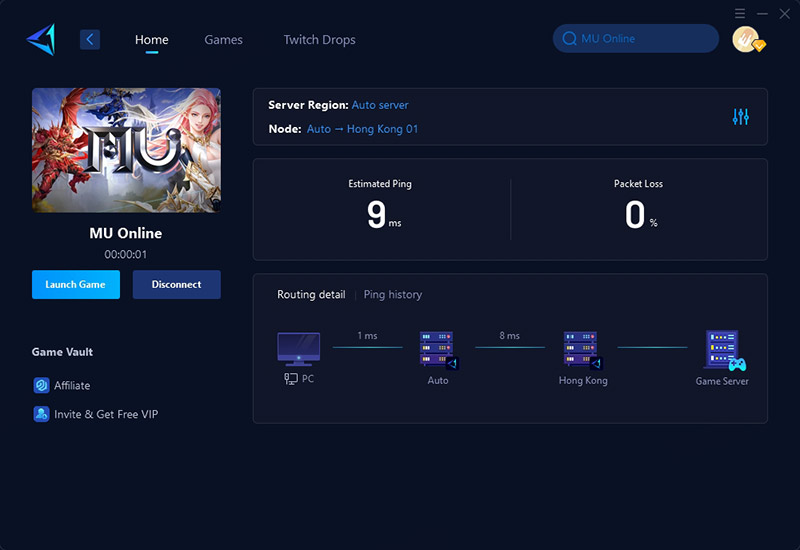
Task: Open the Affiliate link
Action: click(x=72, y=386)
